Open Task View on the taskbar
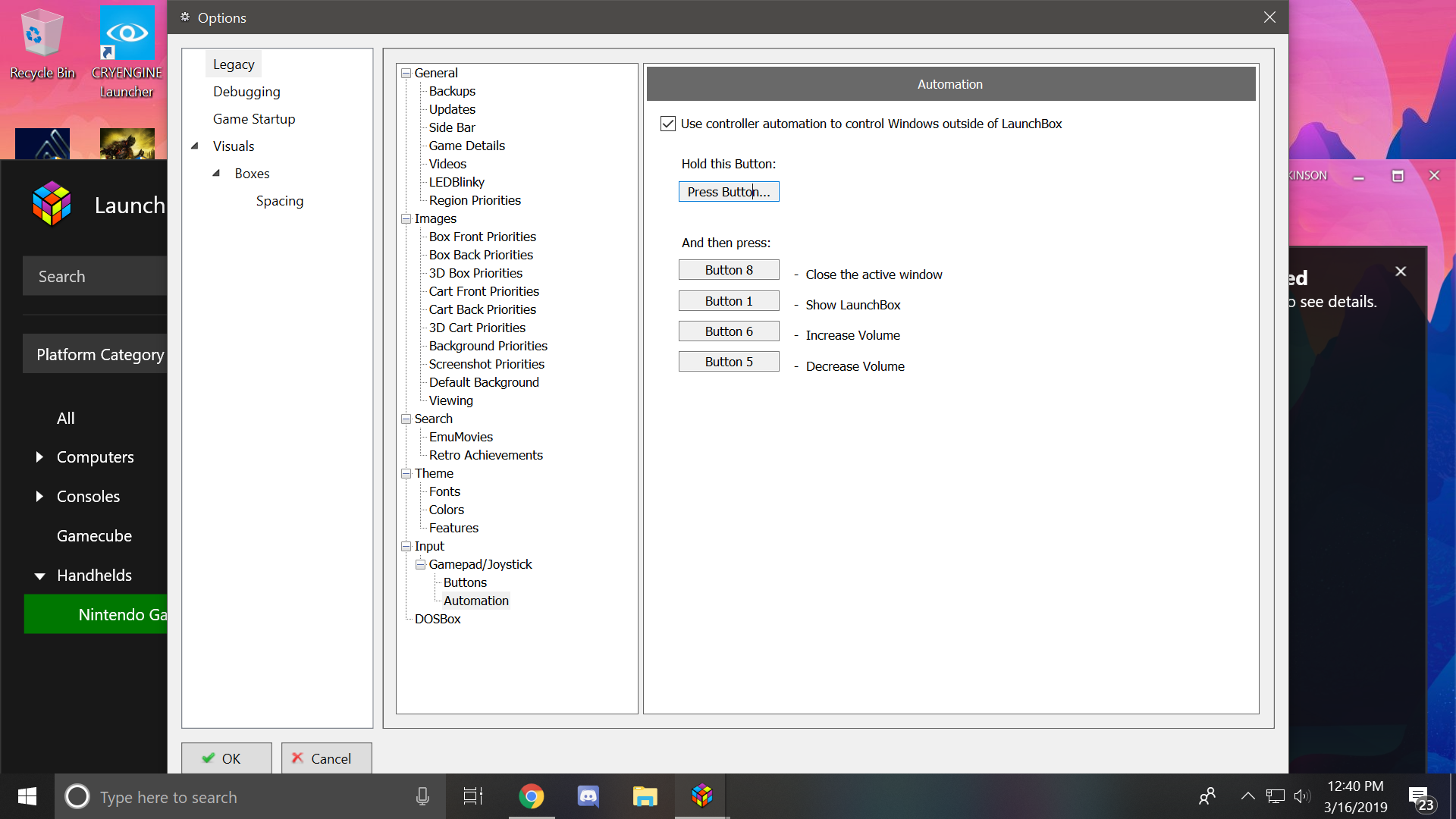1456x819 pixels. coord(473,797)
